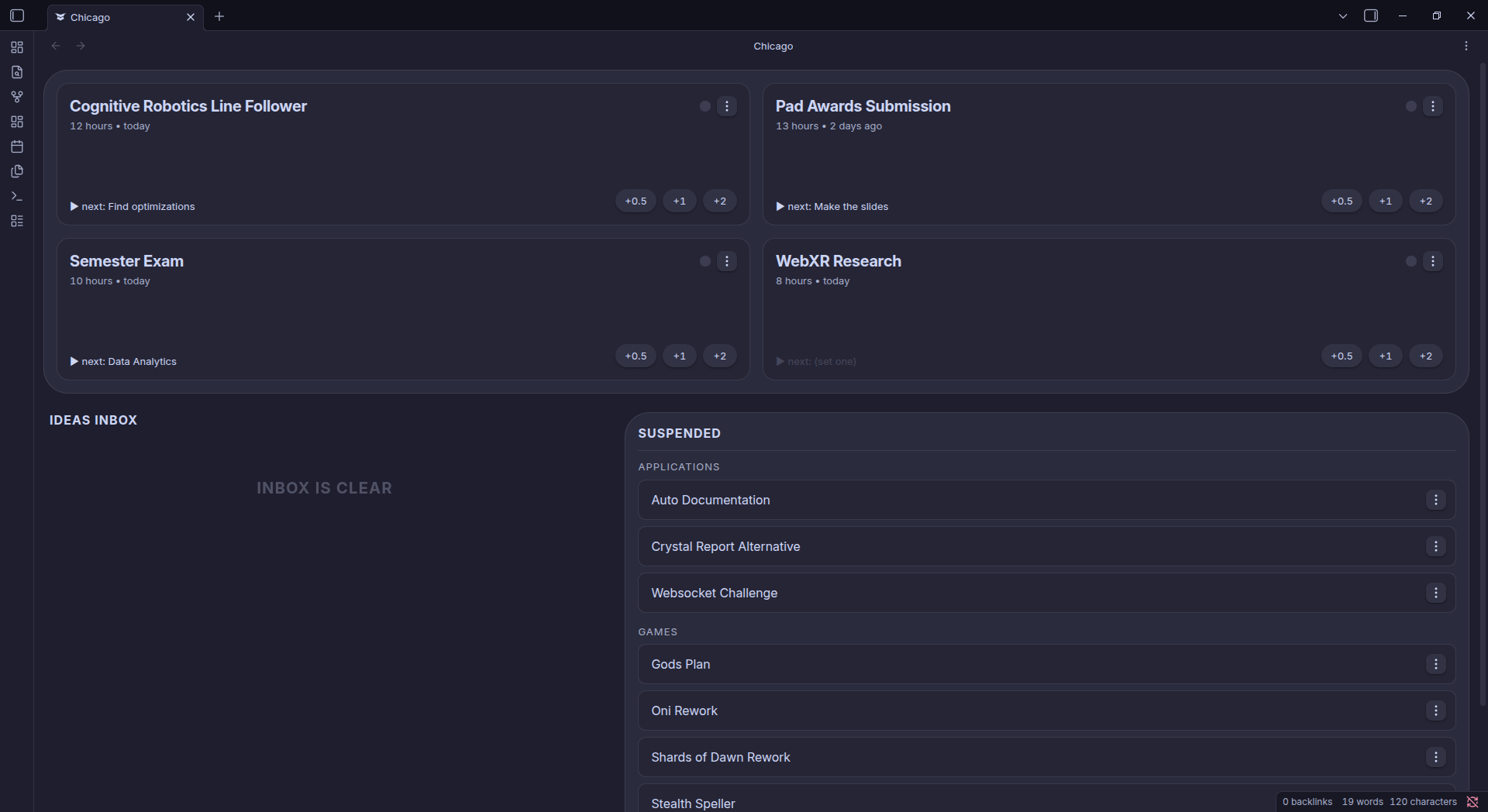The width and height of the screenshot is (1488, 812).
Task: Add +2 hours to Cognitive Robotics Line Follower
Action: coord(720,201)
